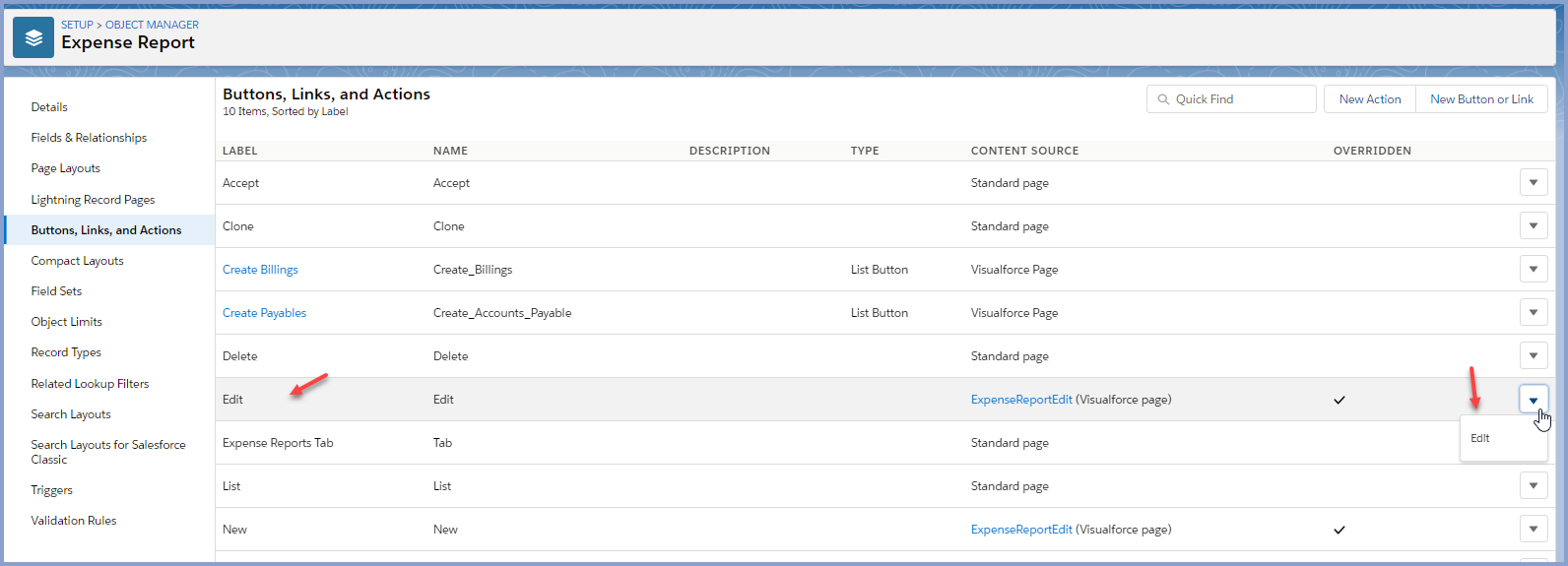The width and height of the screenshot is (1568, 566).
Task: Click the overridden checkmark in New row
Action: 1339,530
